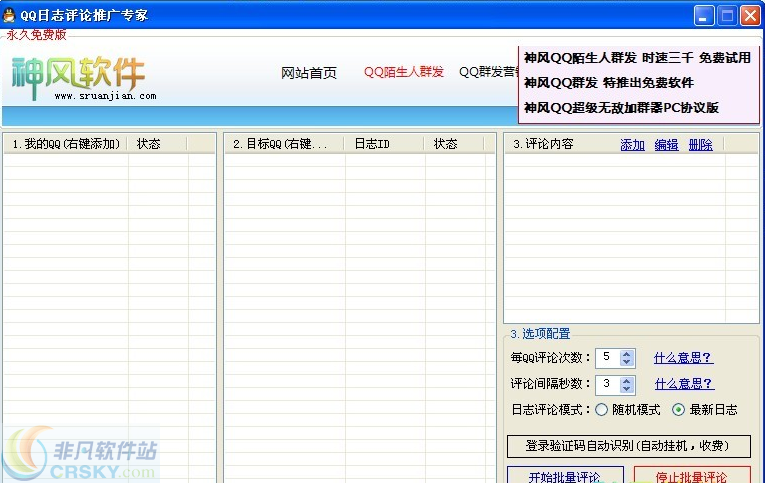Click the 评论内容 column header
Image resolution: width=765 pixels, height=483 pixels.
point(543,144)
